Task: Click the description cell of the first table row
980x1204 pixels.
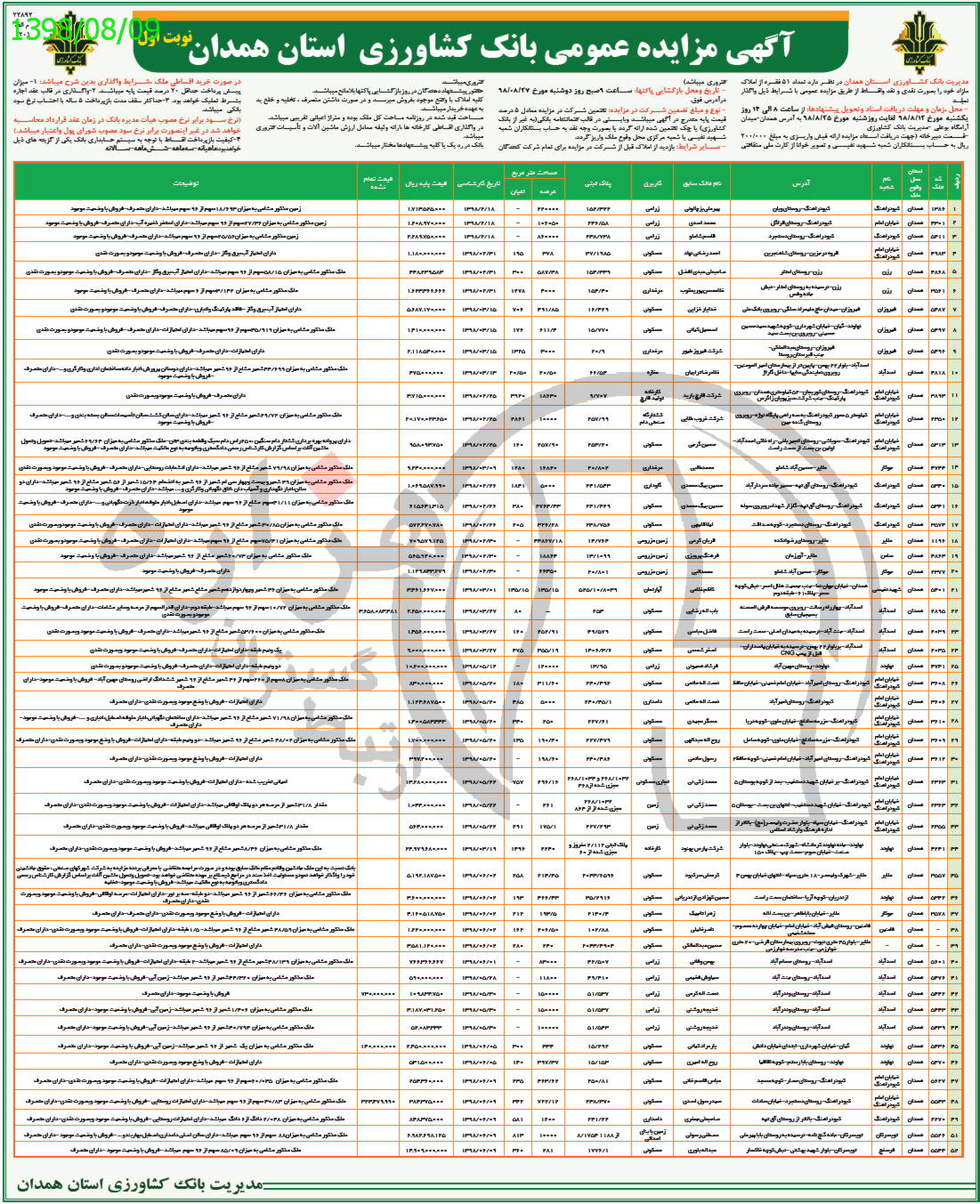Action: pyautogui.click(x=186, y=208)
